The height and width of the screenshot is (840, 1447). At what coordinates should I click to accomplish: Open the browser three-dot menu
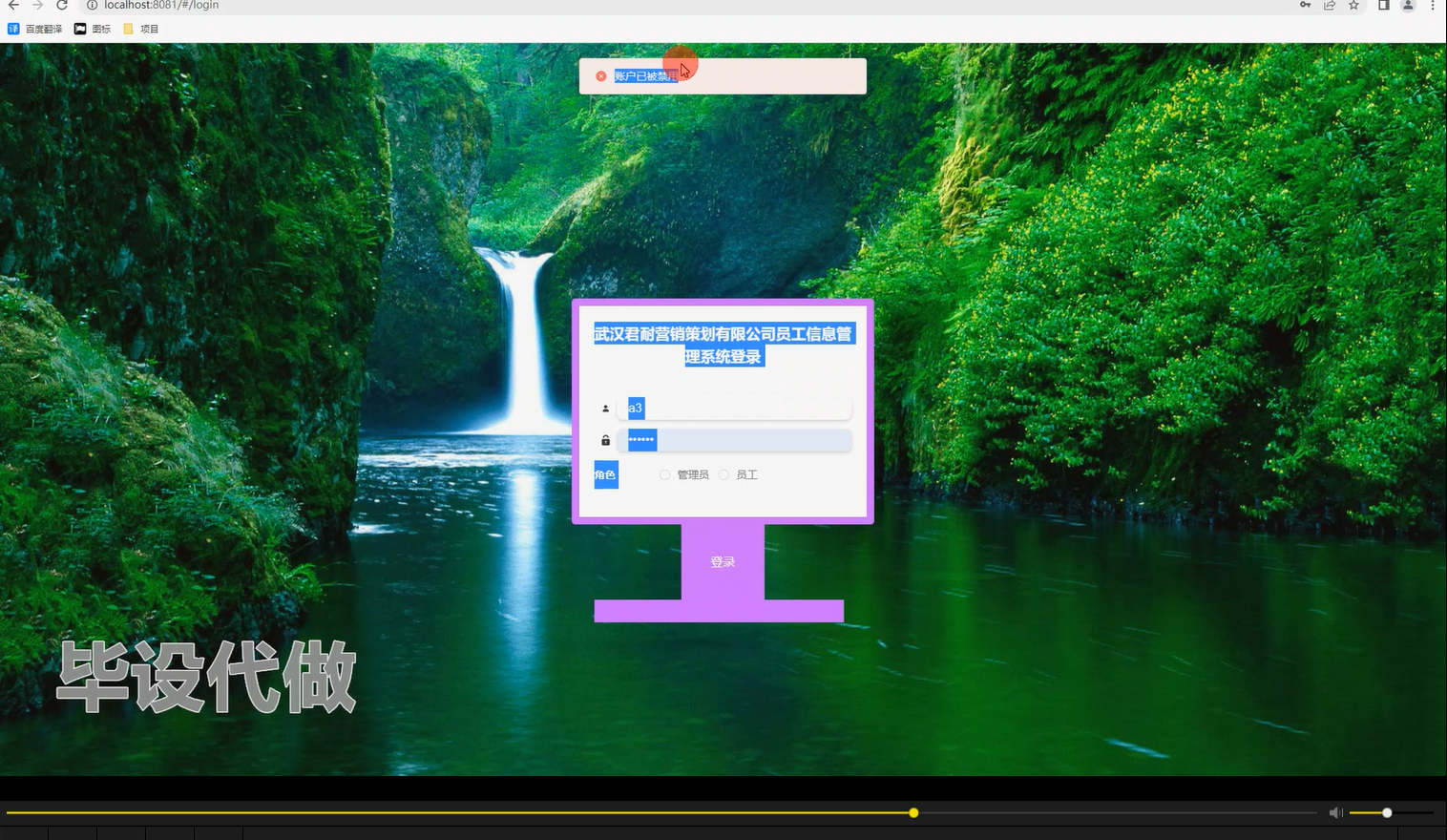coord(1433,5)
